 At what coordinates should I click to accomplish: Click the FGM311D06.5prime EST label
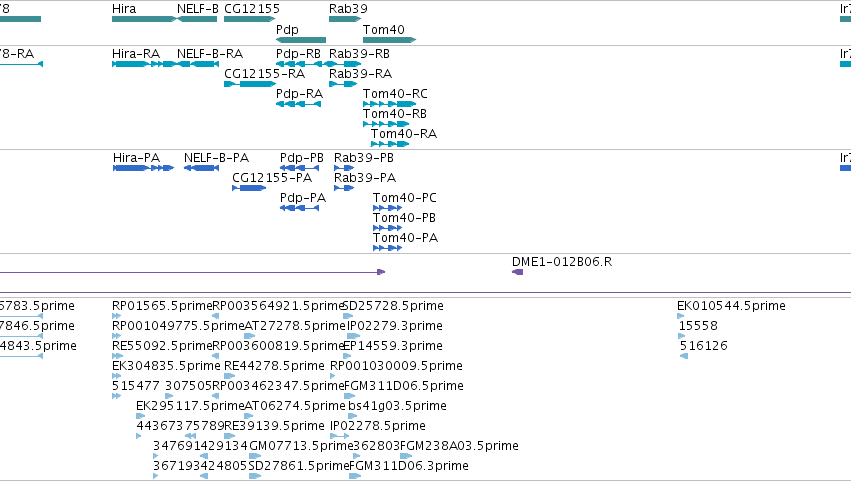(404, 386)
